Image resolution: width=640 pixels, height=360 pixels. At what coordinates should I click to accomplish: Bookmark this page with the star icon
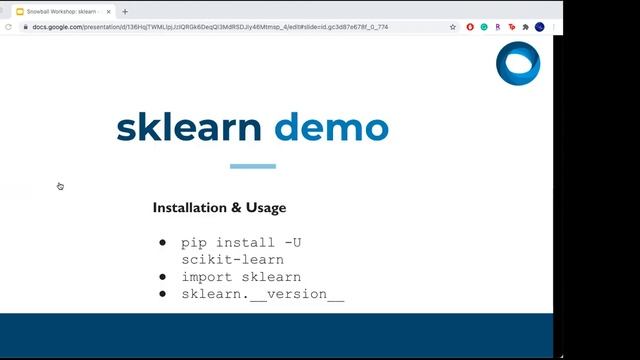tap(453, 27)
